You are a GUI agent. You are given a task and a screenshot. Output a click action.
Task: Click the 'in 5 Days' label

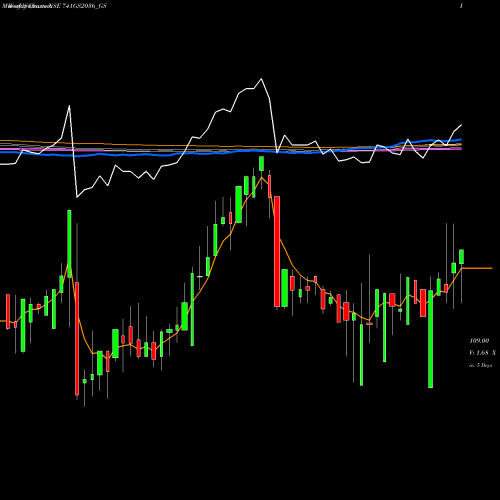[x=480, y=365]
